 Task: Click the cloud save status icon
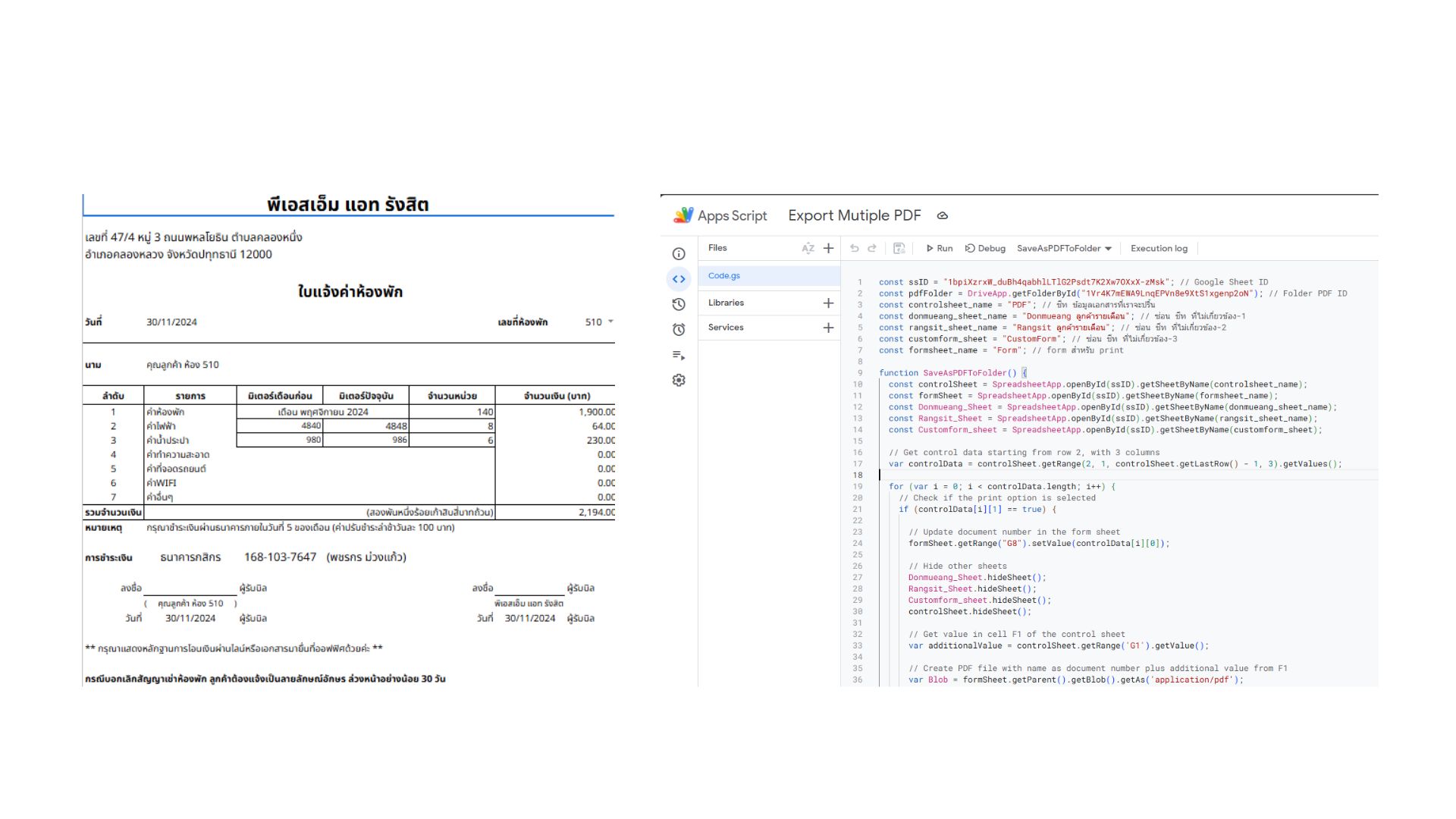coord(943,215)
